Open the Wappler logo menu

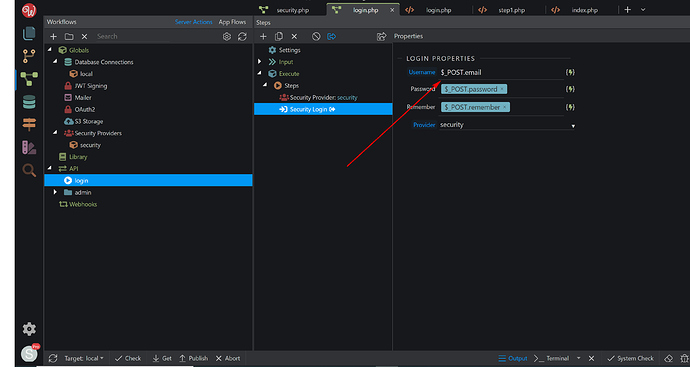click(x=29, y=10)
